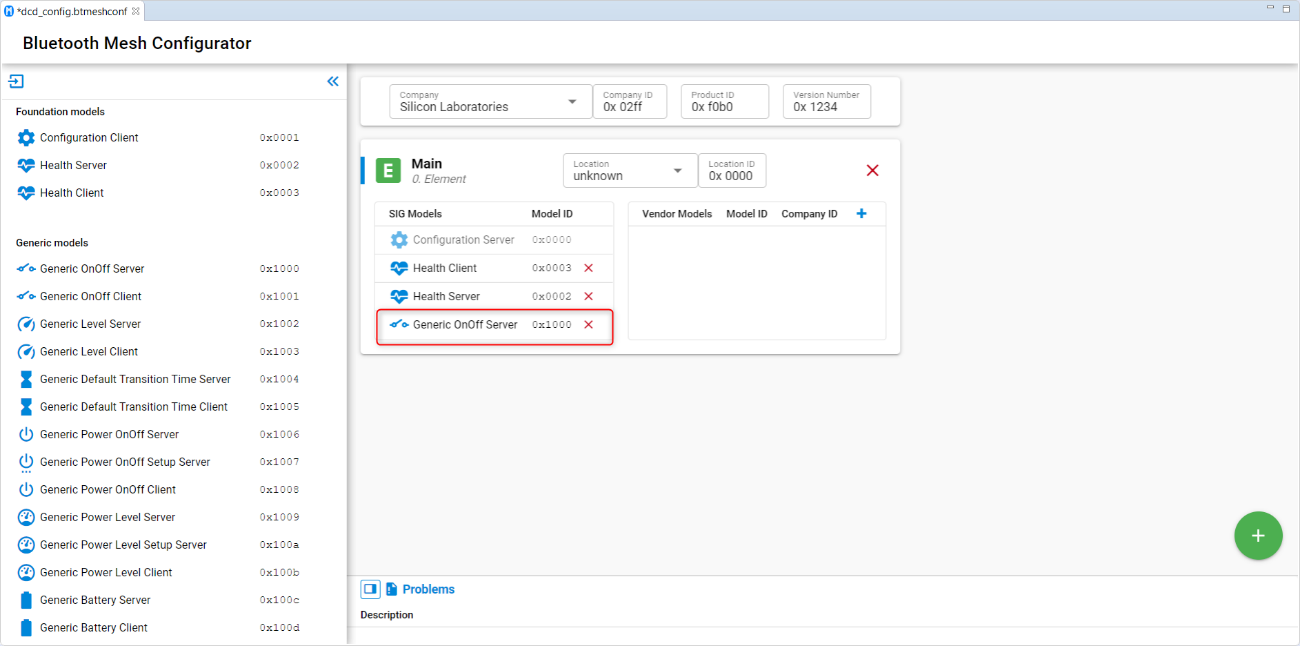Edit the Version Number field

pyautogui.click(x=827, y=102)
